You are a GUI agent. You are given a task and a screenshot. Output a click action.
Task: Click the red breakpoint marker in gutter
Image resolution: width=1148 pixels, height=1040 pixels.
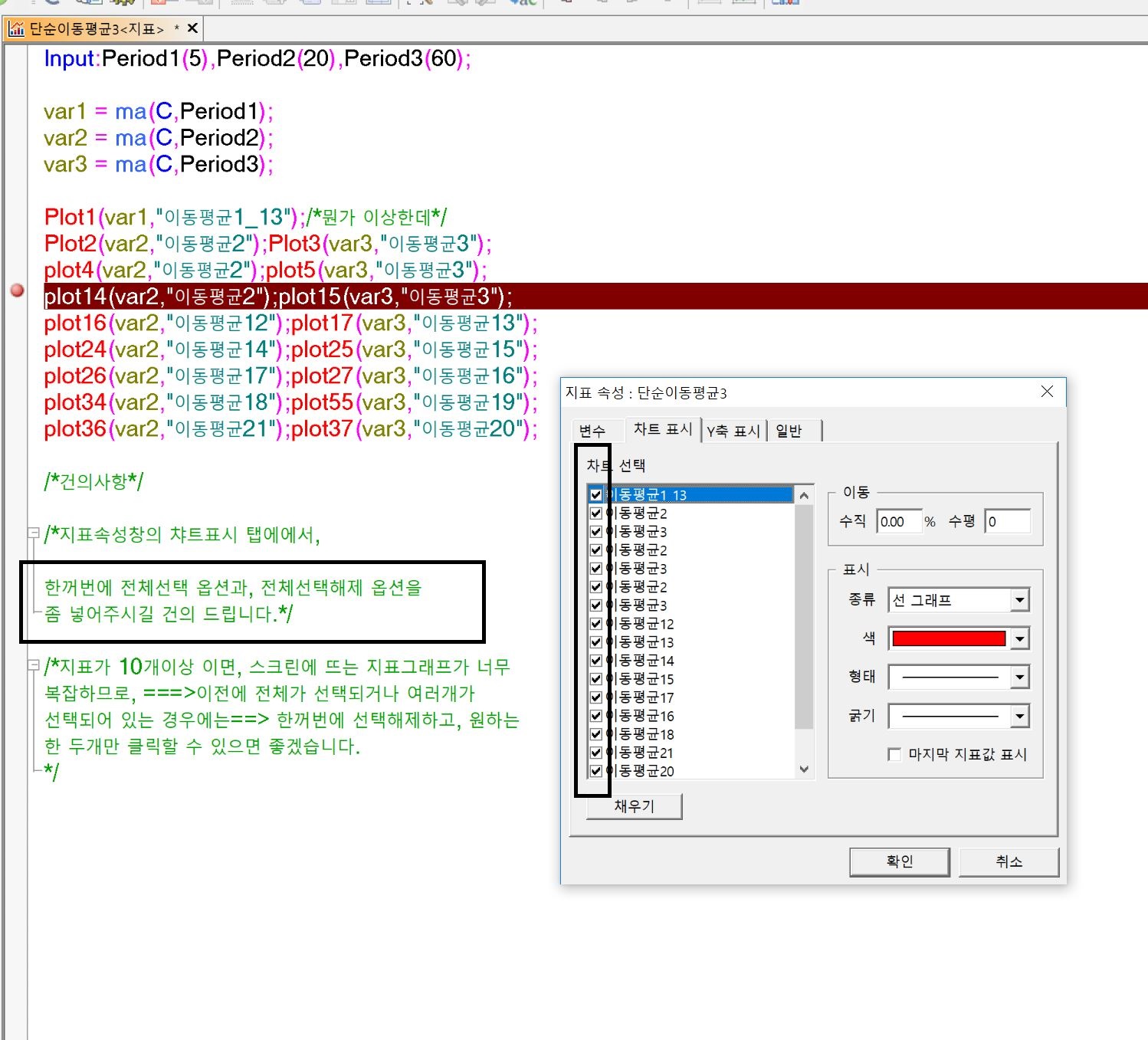[x=17, y=290]
